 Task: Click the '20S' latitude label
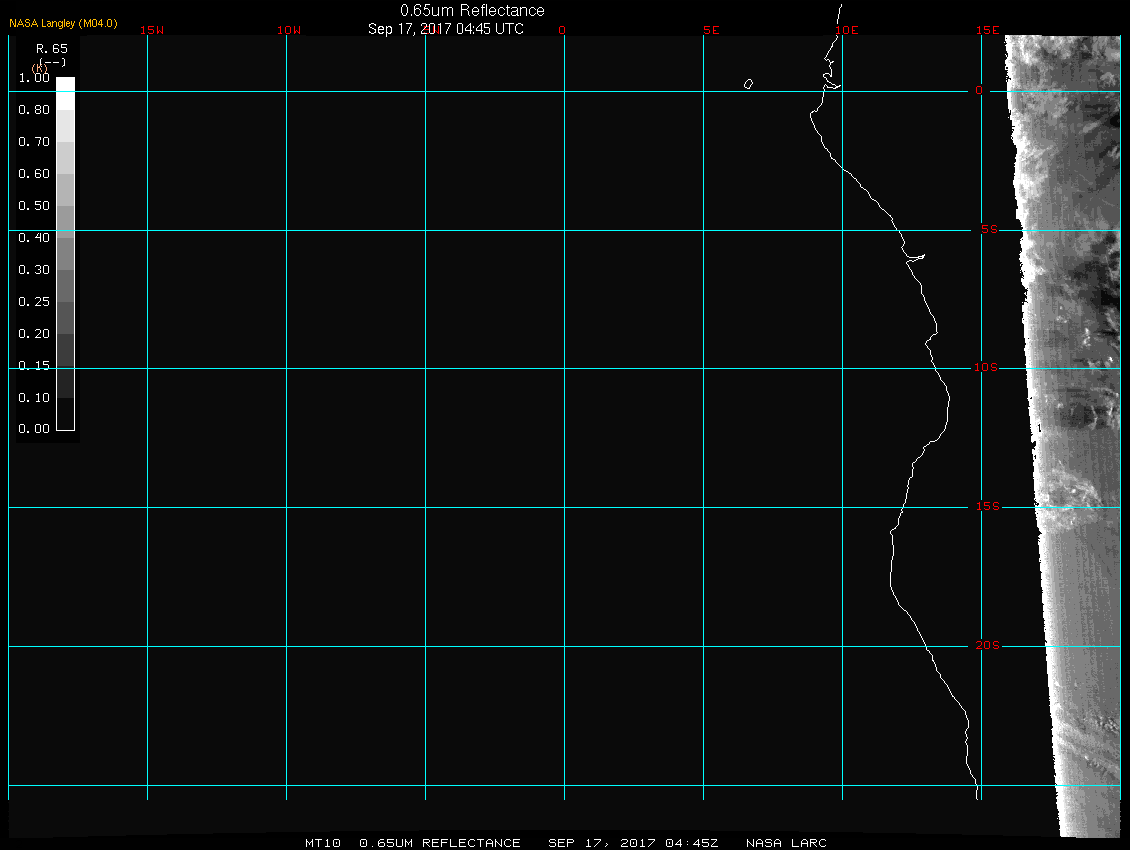click(x=988, y=645)
